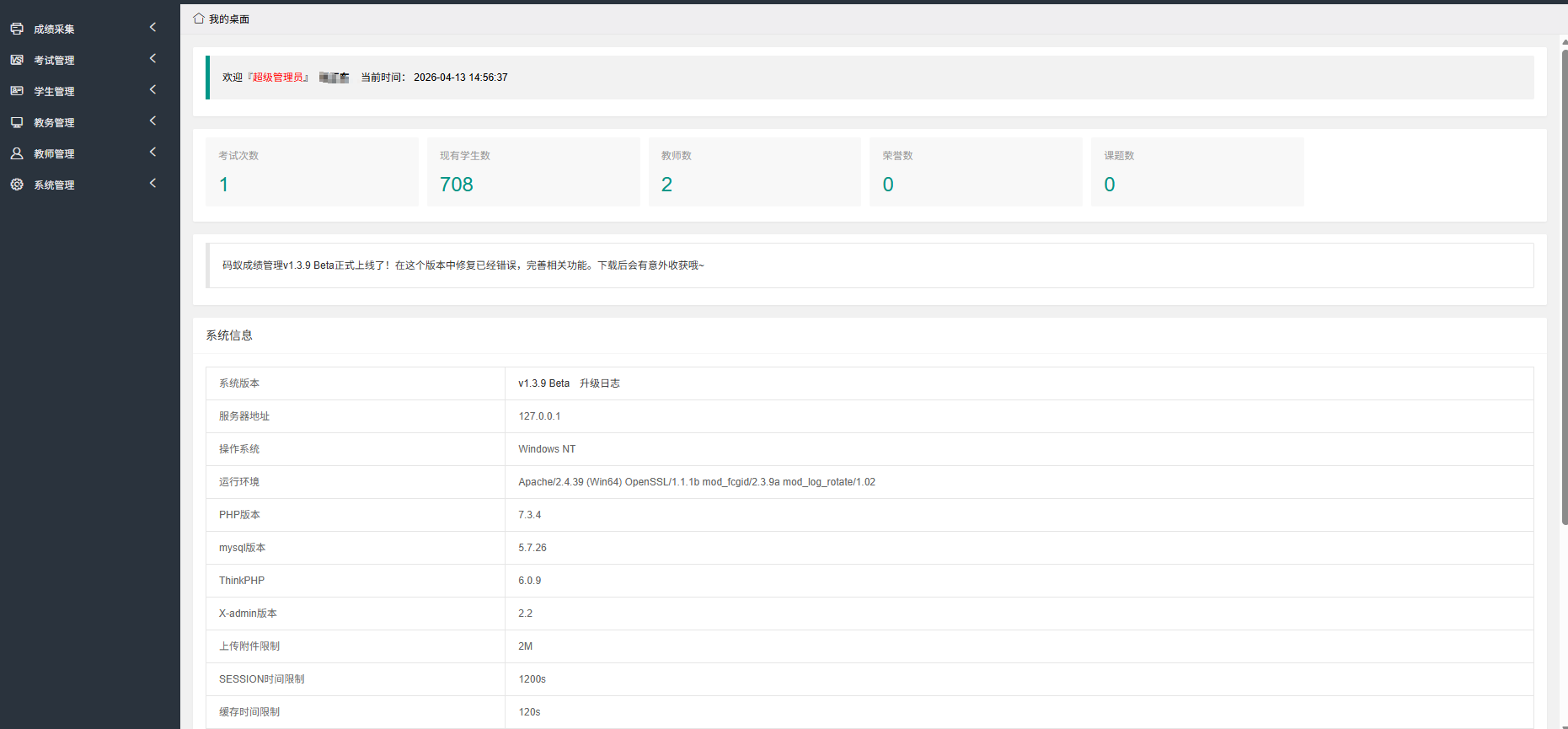Image resolution: width=1568 pixels, height=729 pixels.
Task: Click the SESSION时间限制 row label
Action: (x=262, y=679)
